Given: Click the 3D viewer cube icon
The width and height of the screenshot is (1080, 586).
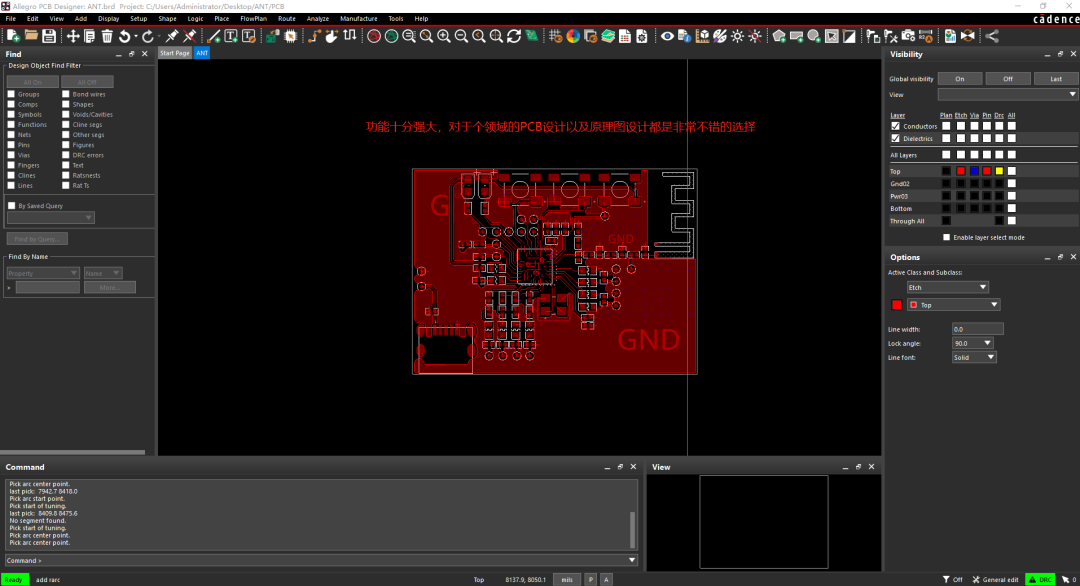Looking at the screenshot, I should tap(702, 36).
